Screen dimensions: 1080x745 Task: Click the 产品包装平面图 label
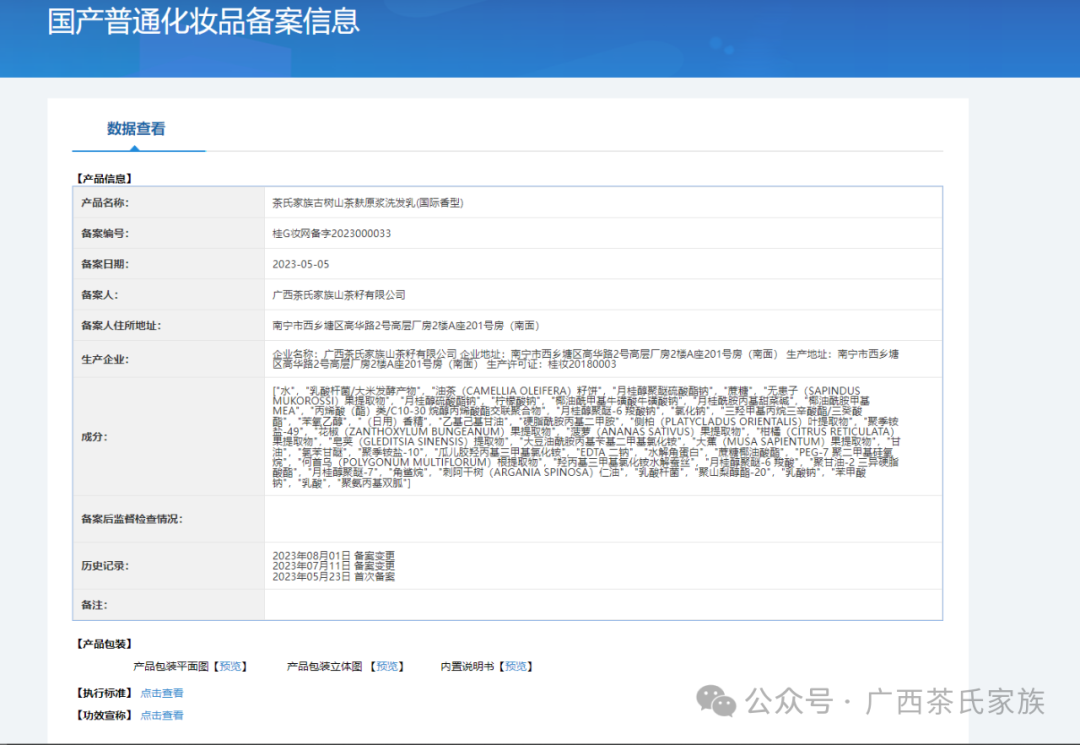[x=170, y=666]
